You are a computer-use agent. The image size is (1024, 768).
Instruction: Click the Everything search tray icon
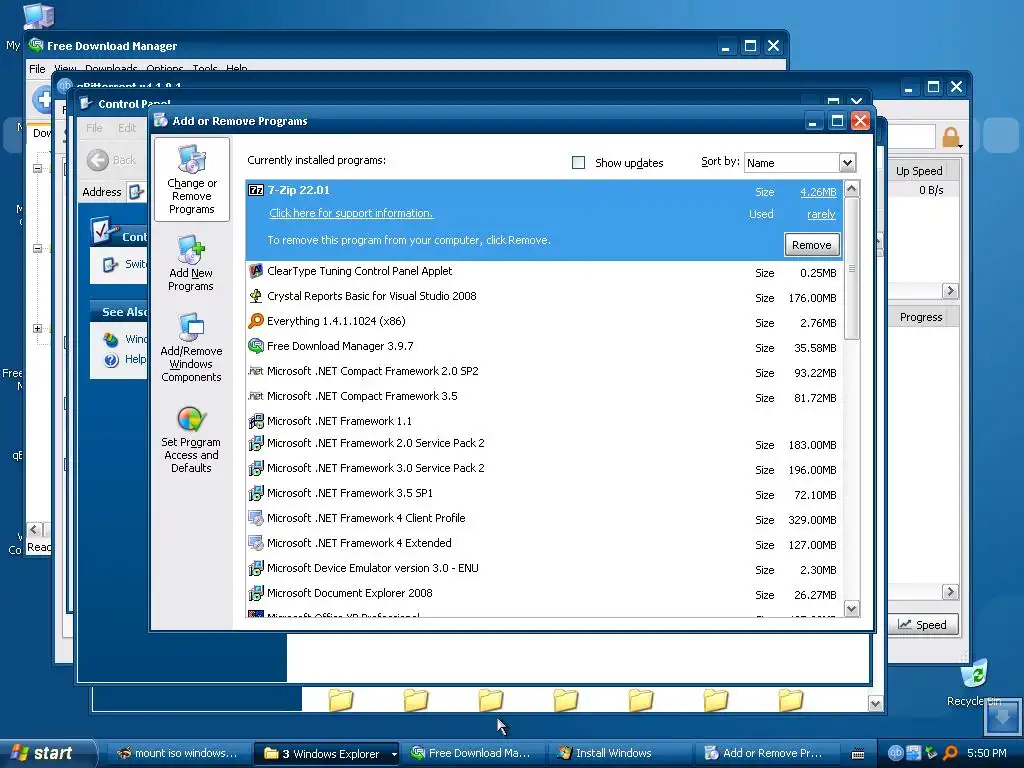(950, 753)
